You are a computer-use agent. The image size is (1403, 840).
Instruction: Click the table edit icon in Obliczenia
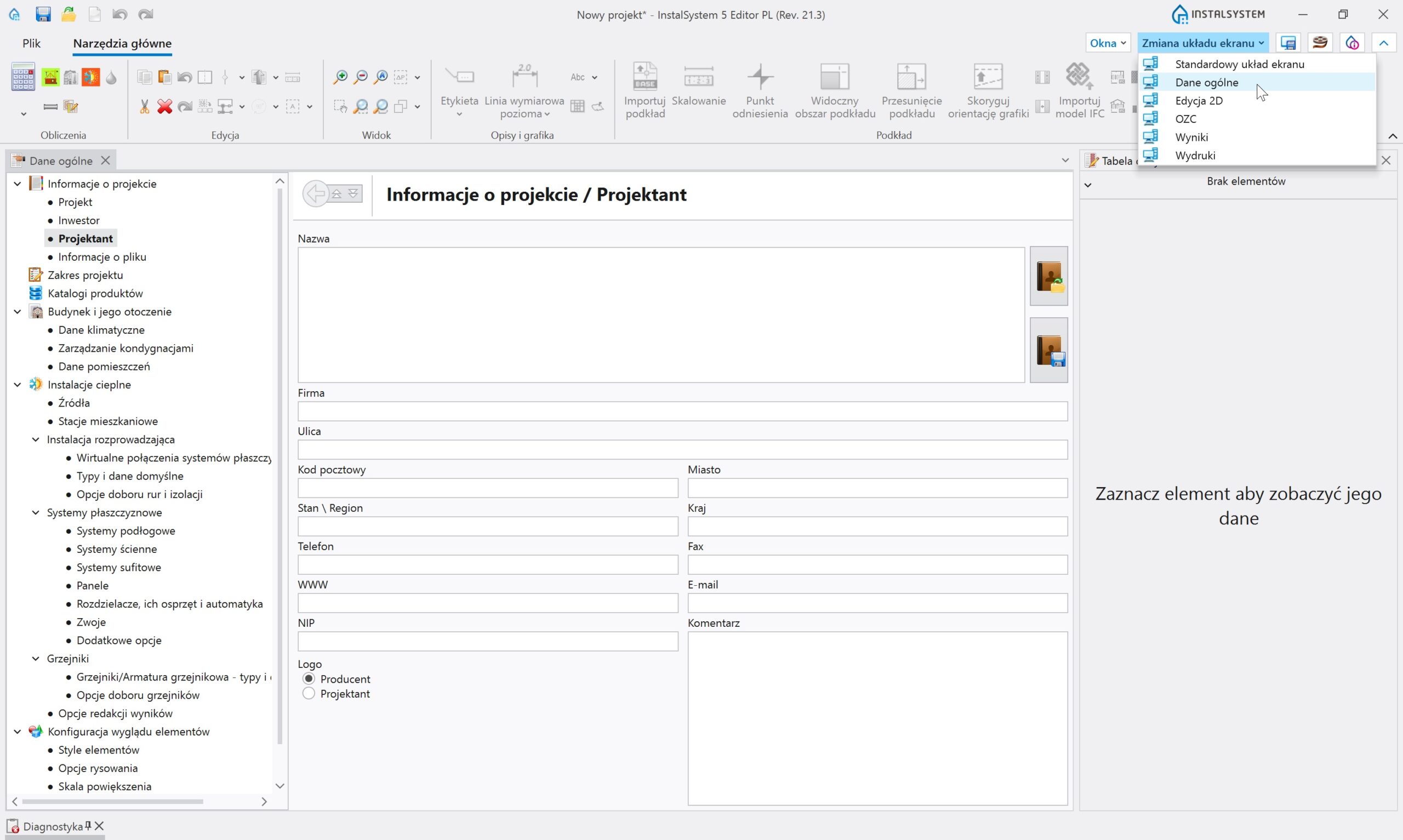coord(71,106)
